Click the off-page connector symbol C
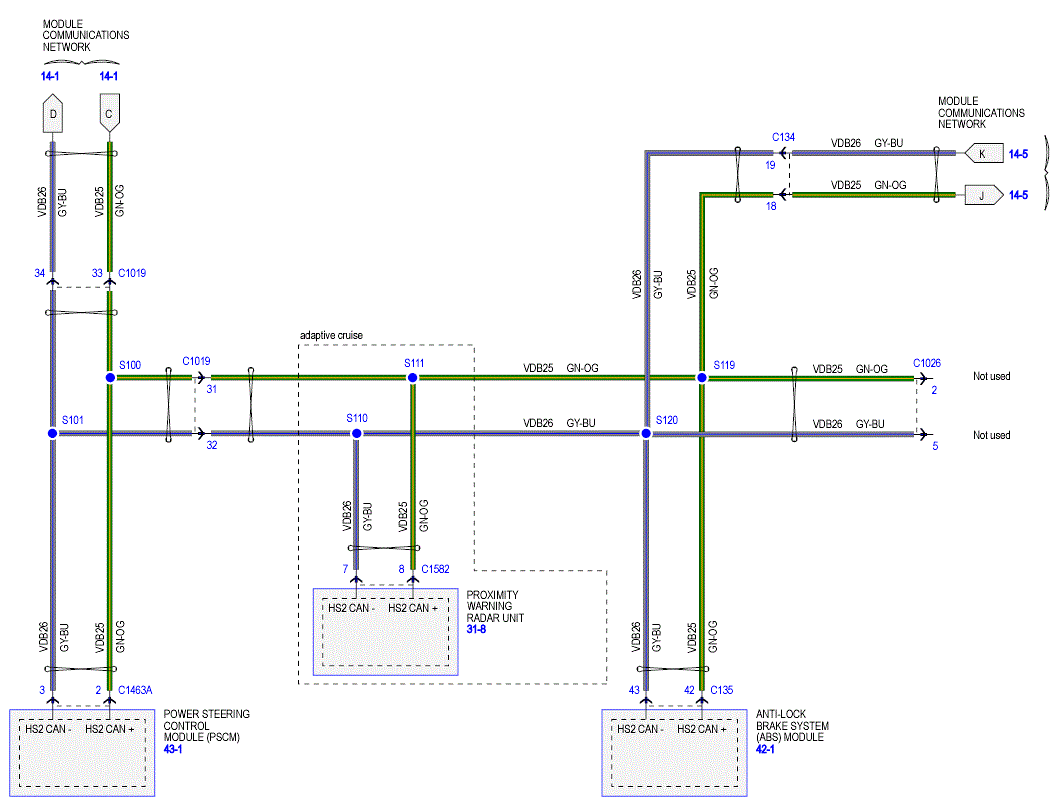Image resolution: width=1059 pixels, height=807 pixels. 109,115
